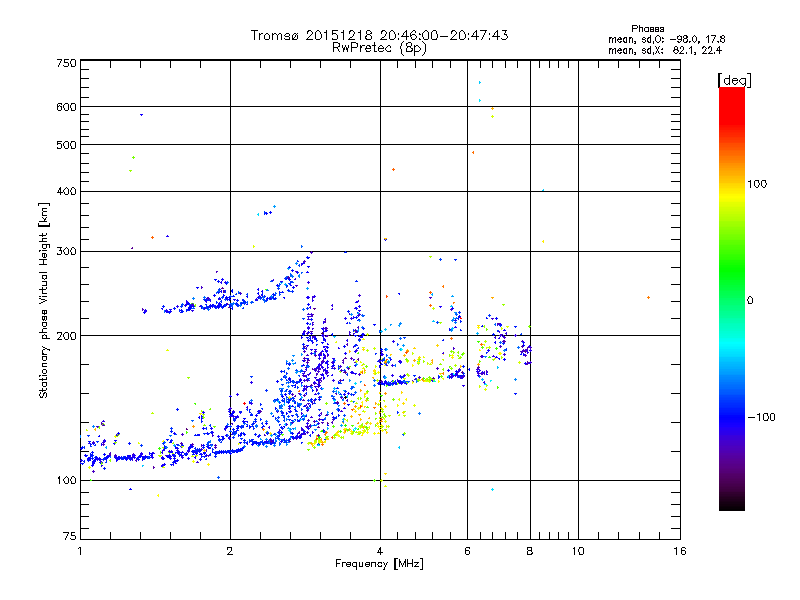
Task: Click the 'Frequency [MHz]' axis label
Action: tap(379, 564)
